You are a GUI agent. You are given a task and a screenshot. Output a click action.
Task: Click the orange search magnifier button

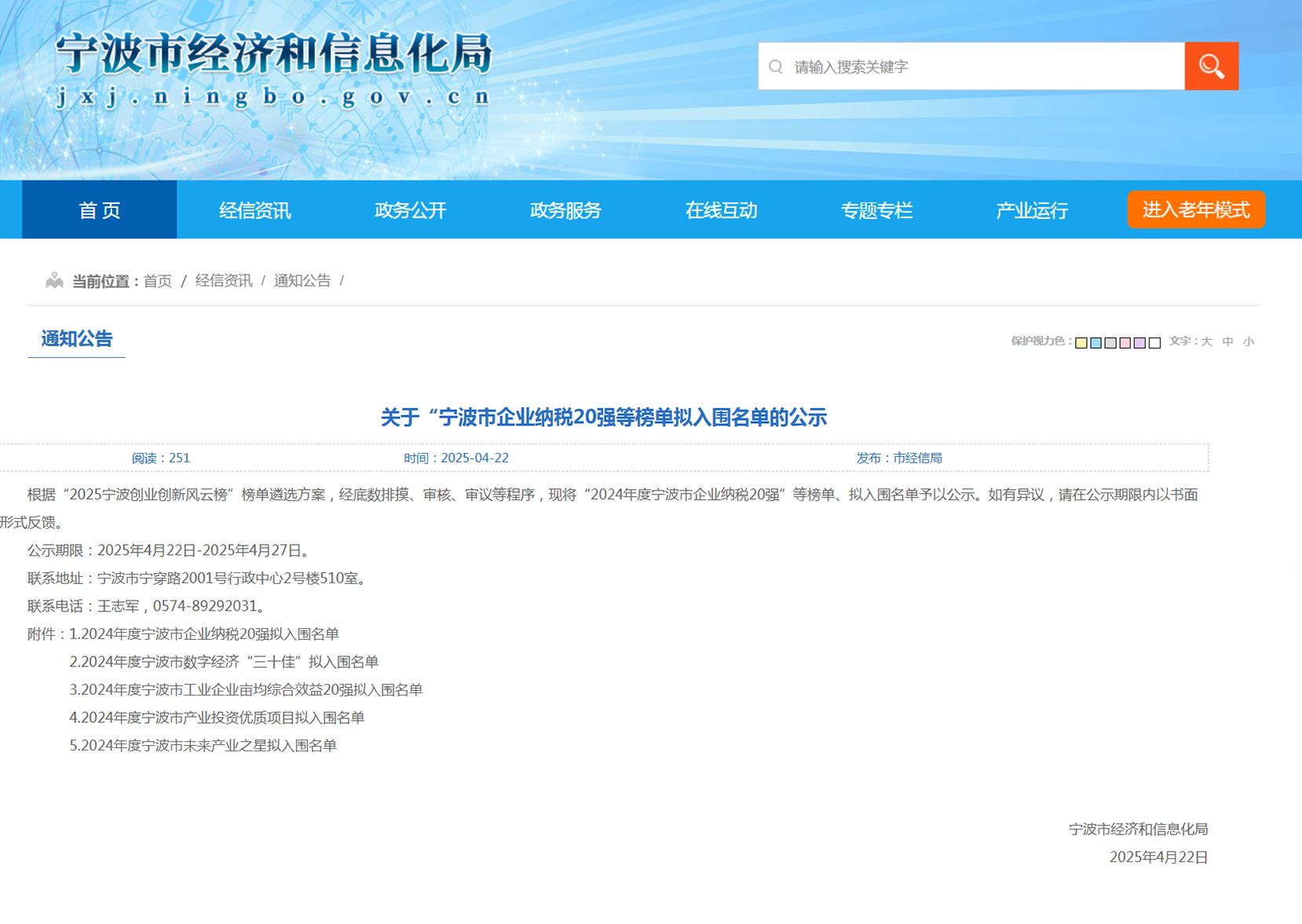1210,67
